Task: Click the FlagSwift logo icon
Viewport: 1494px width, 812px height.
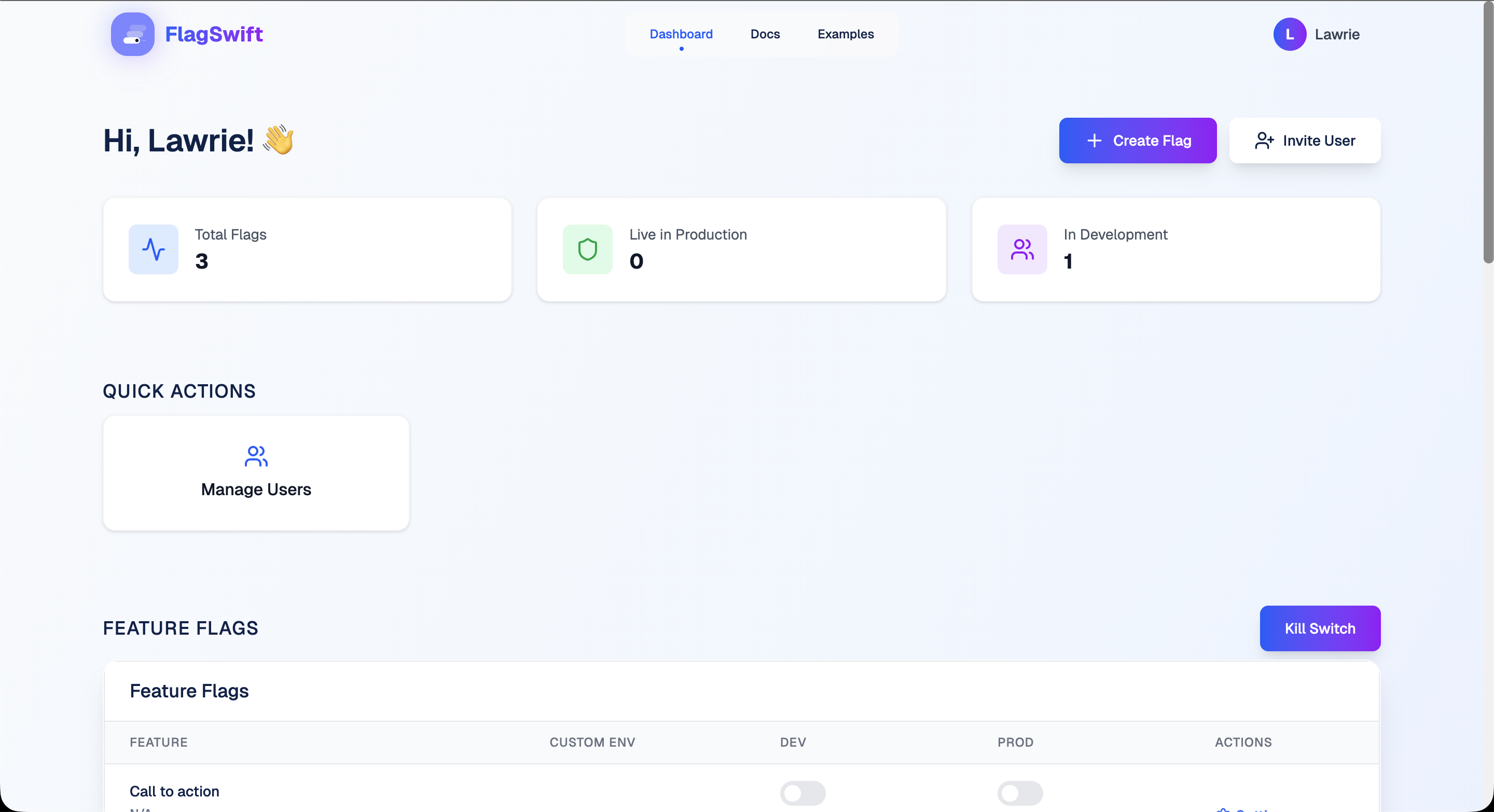Action: click(132, 34)
